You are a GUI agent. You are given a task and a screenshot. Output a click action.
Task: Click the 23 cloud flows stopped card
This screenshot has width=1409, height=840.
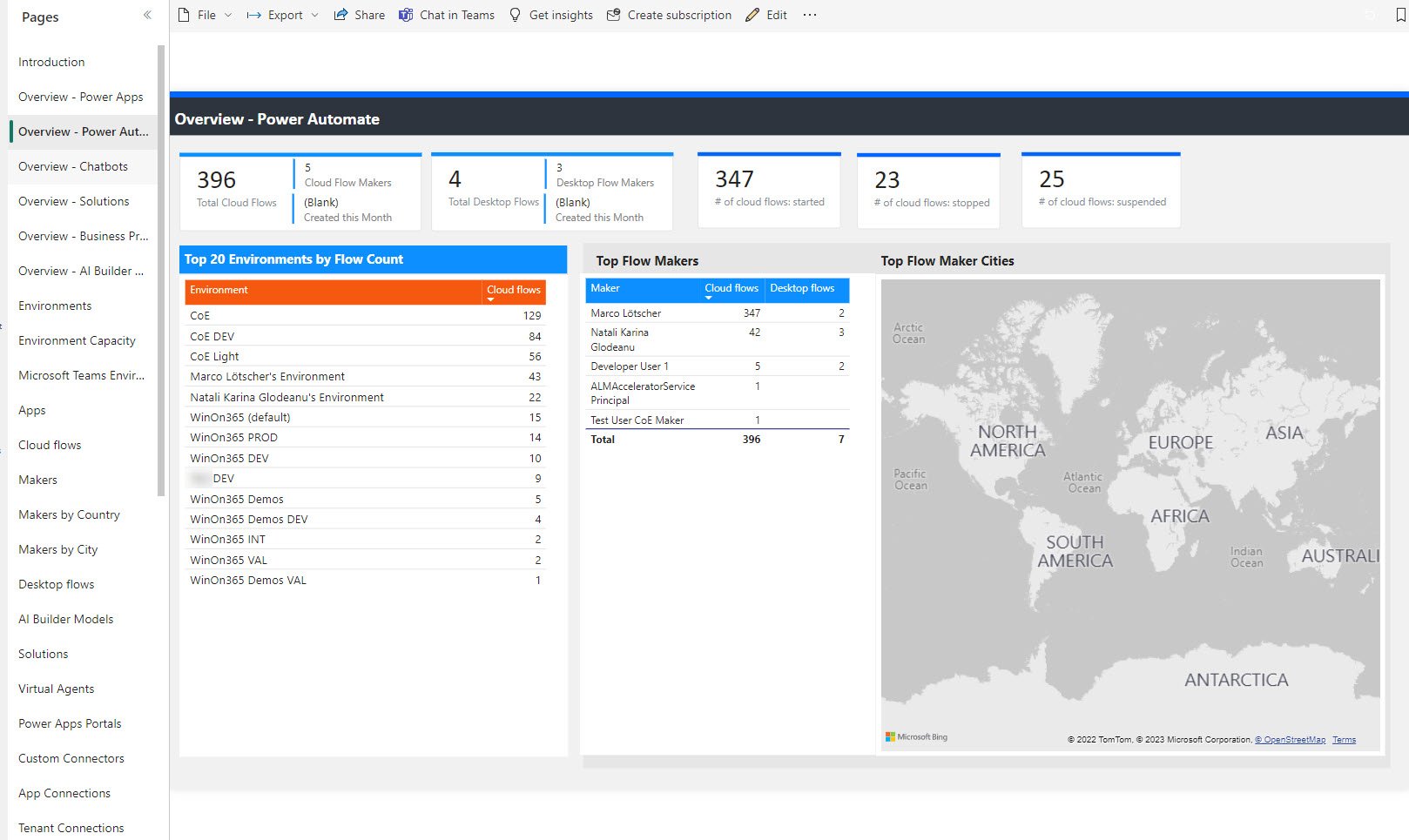click(x=929, y=191)
